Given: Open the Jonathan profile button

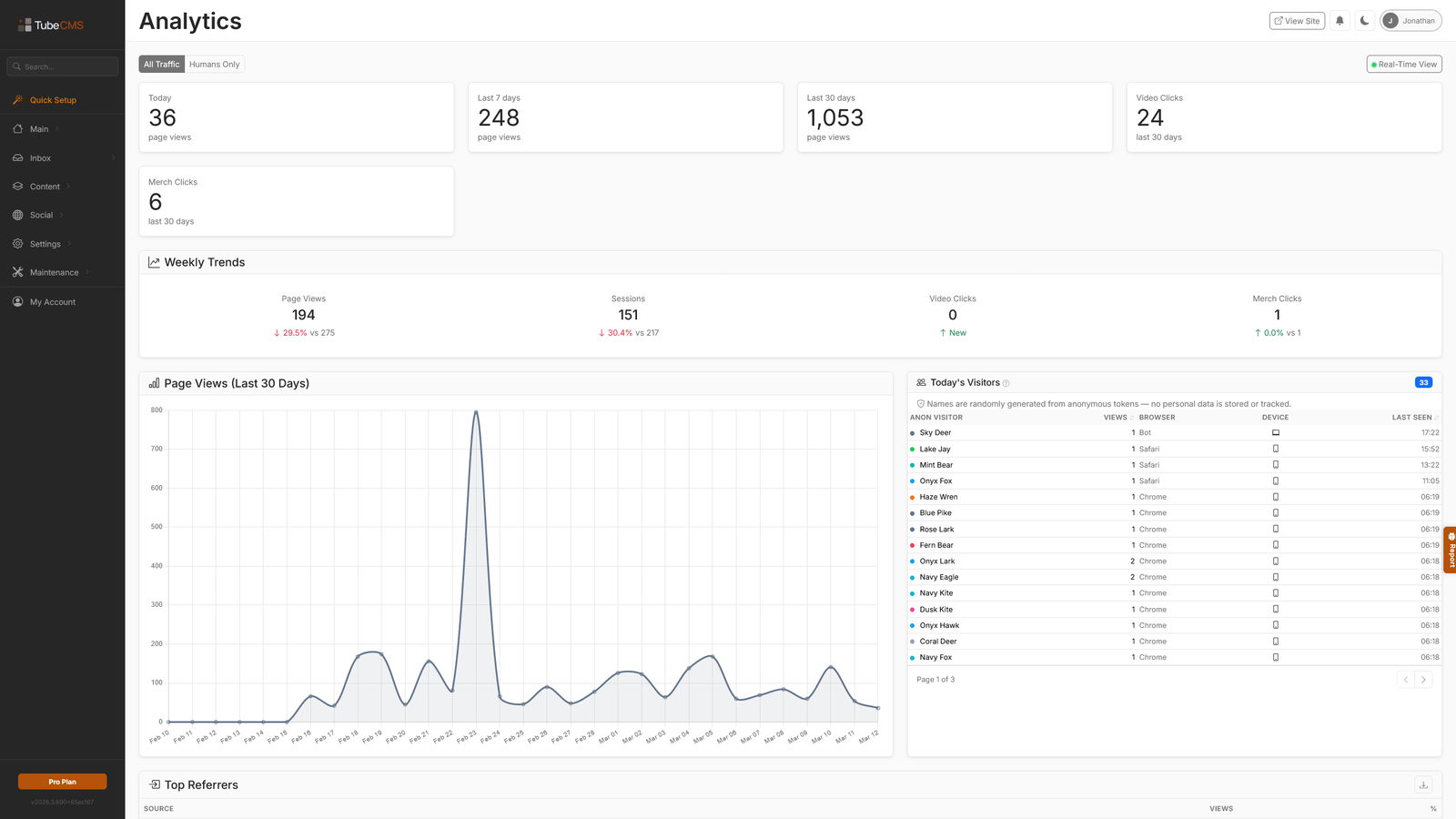Looking at the screenshot, I should [1410, 20].
